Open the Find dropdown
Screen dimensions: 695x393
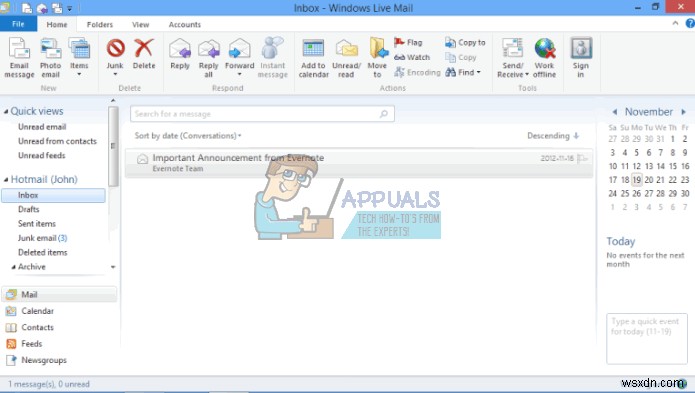pyautogui.click(x=463, y=72)
